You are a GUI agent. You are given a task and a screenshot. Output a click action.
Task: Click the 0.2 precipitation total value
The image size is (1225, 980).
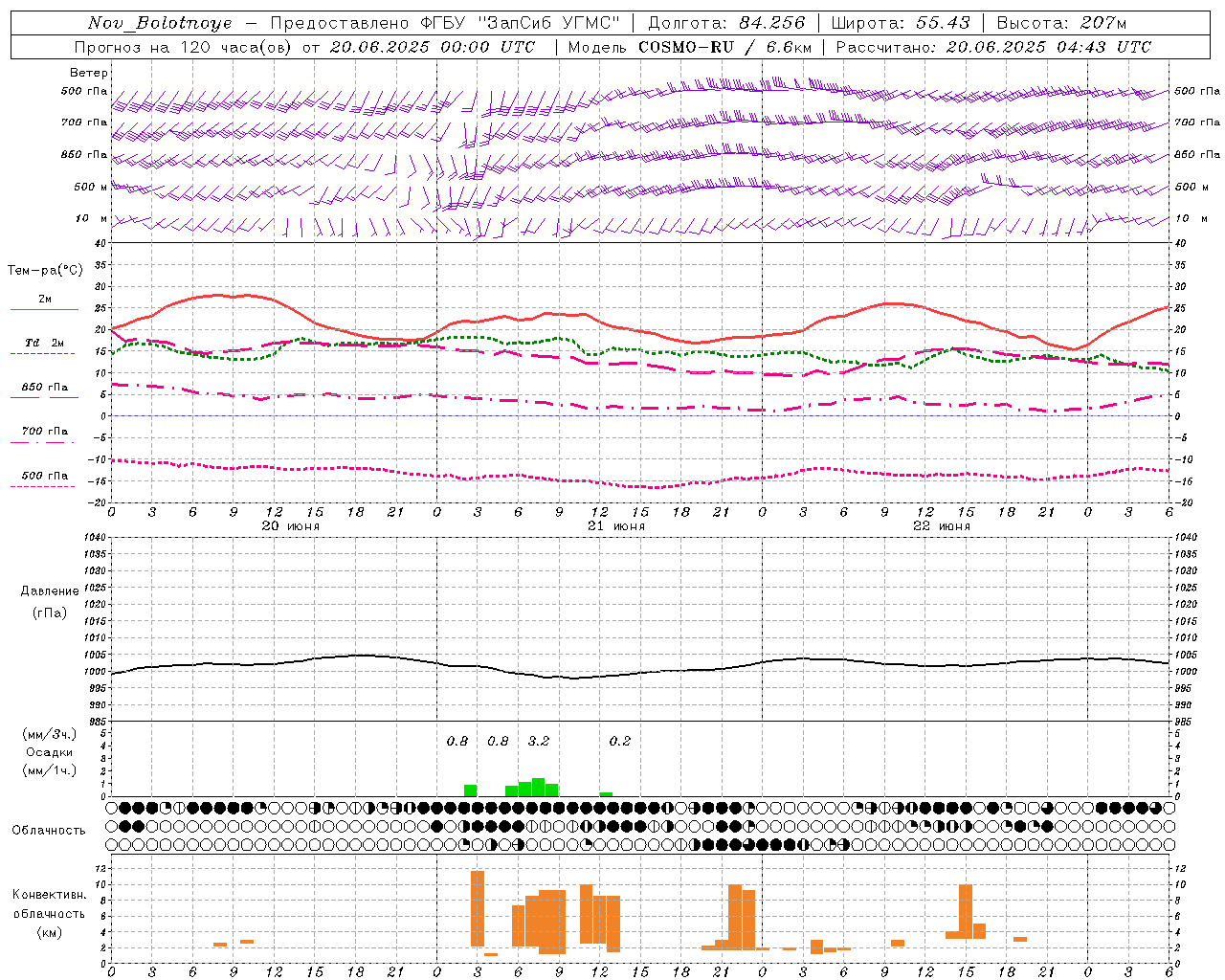(x=620, y=741)
